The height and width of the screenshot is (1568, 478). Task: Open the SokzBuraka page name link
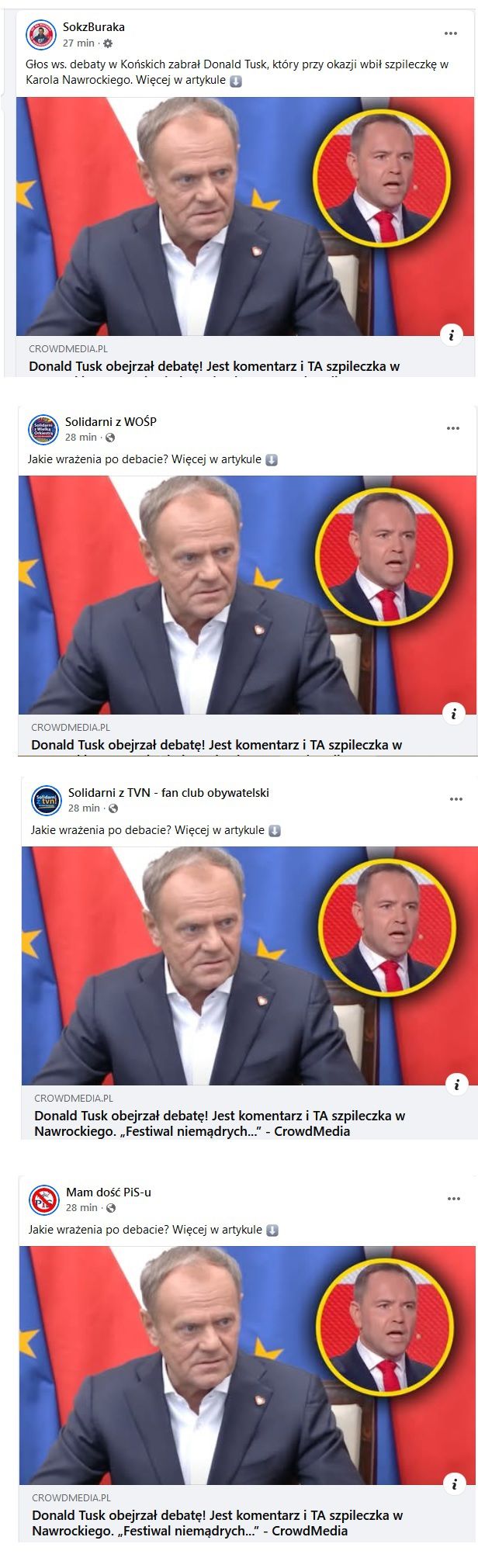tap(94, 27)
